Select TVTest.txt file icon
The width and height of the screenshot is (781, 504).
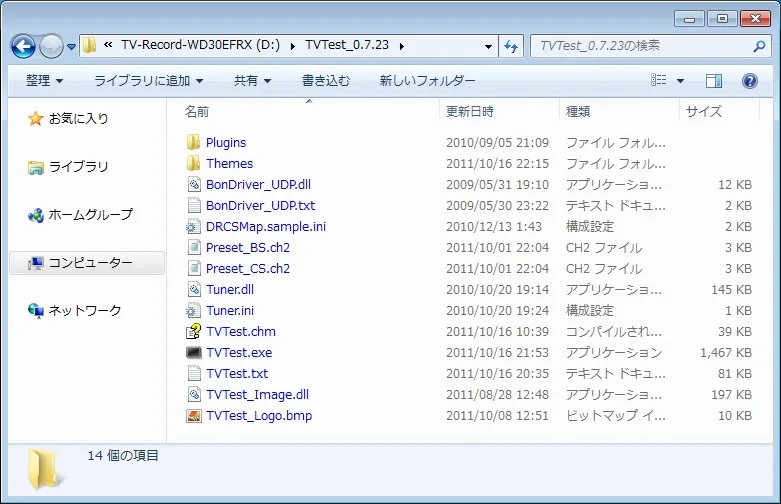(193, 374)
